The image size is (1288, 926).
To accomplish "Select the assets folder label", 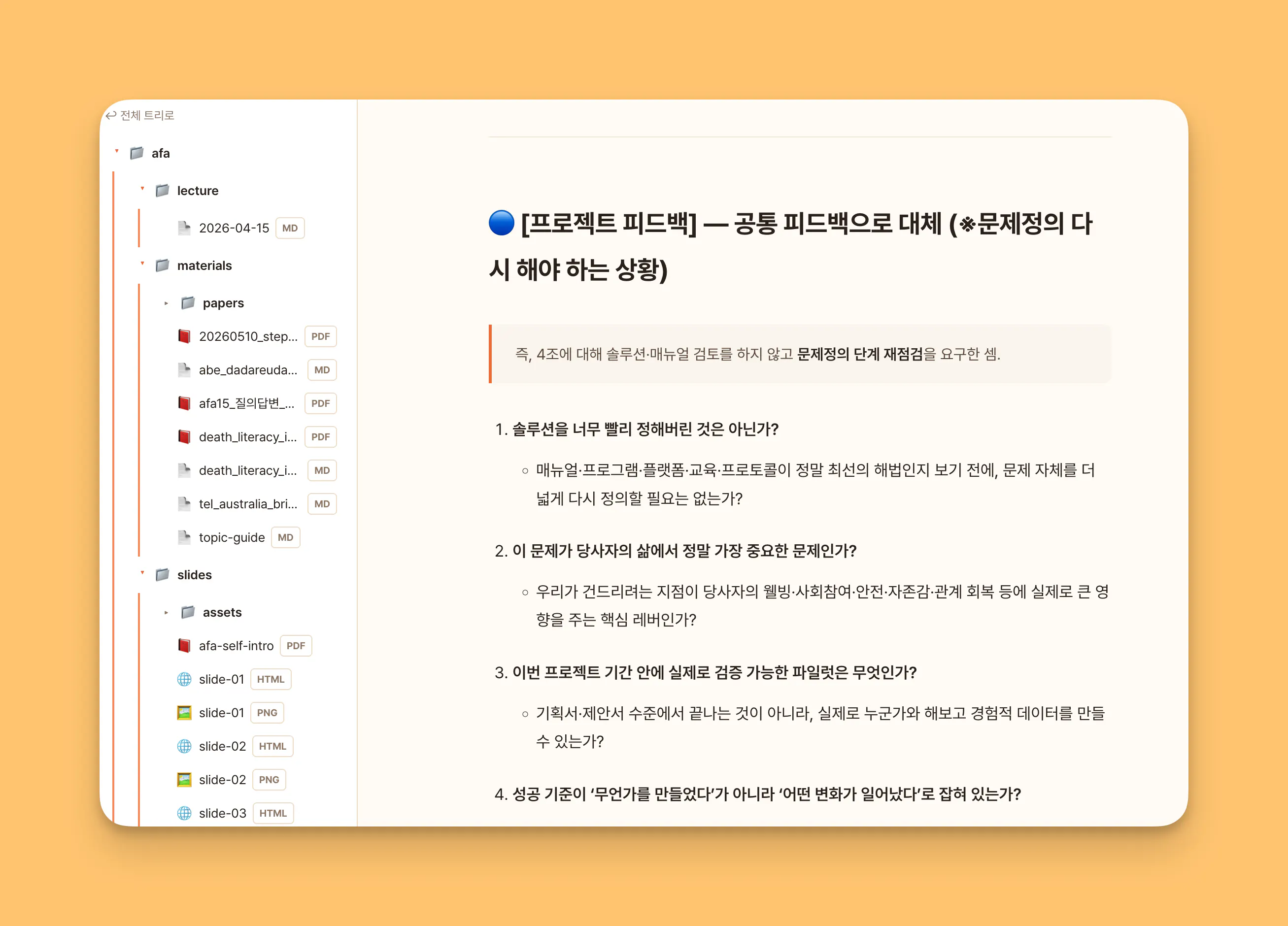I will click(x=222, y=613).
